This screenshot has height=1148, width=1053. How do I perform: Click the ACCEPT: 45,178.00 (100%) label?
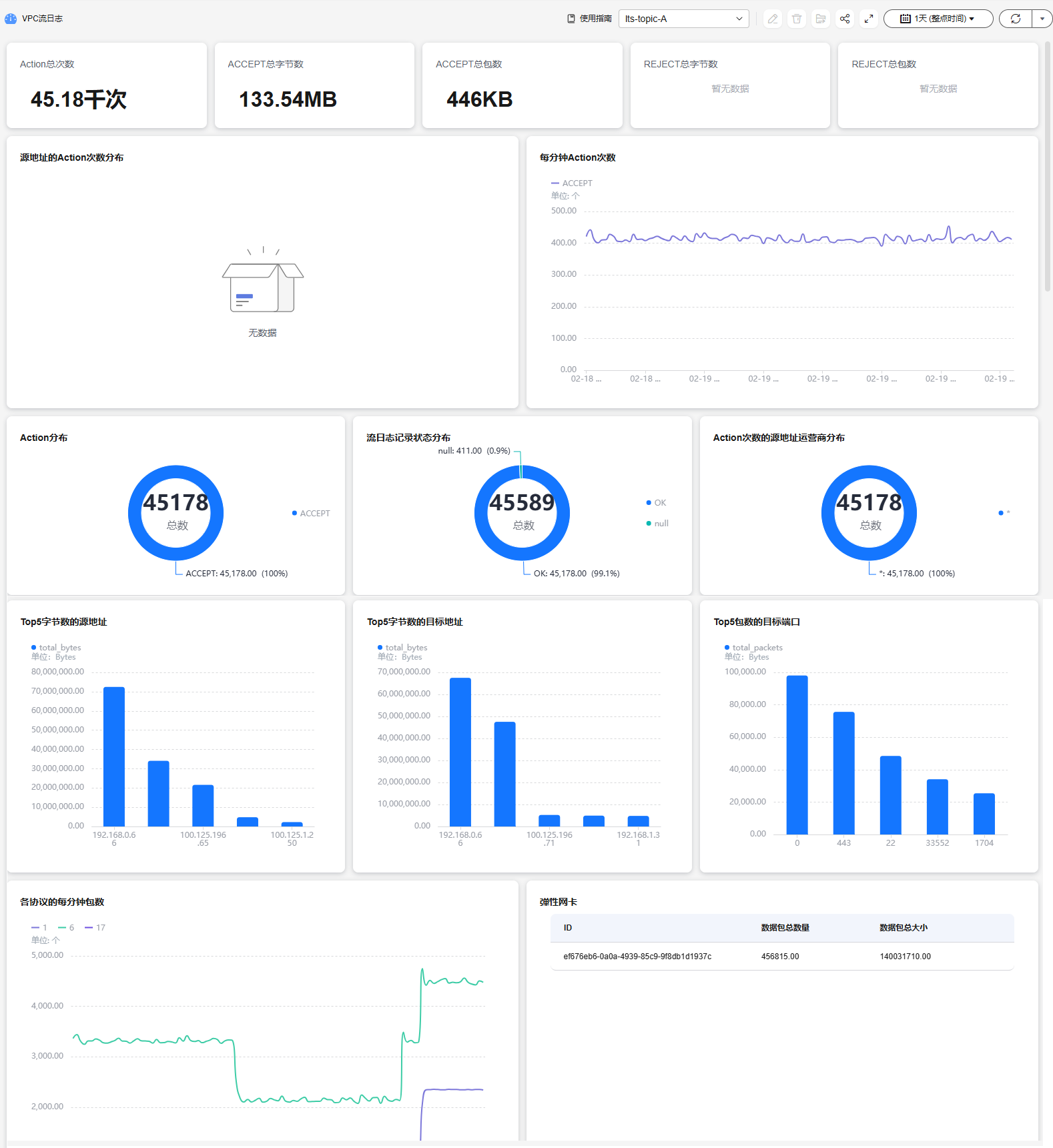[237, 574]
